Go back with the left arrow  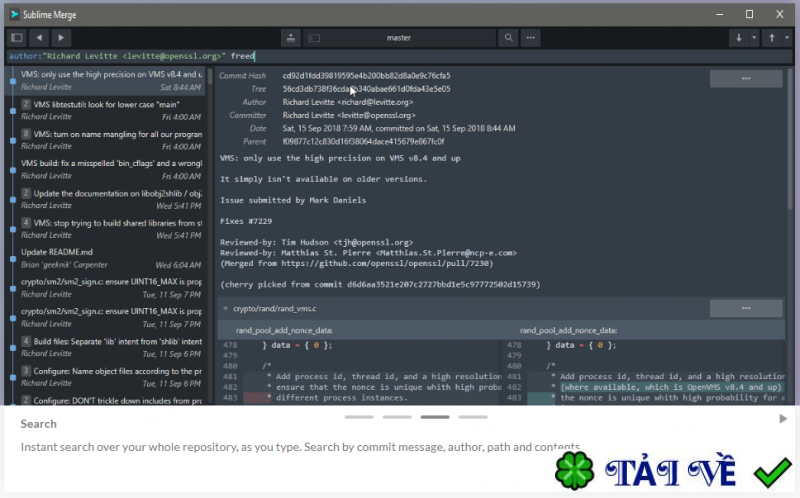(x=39, y=38)
